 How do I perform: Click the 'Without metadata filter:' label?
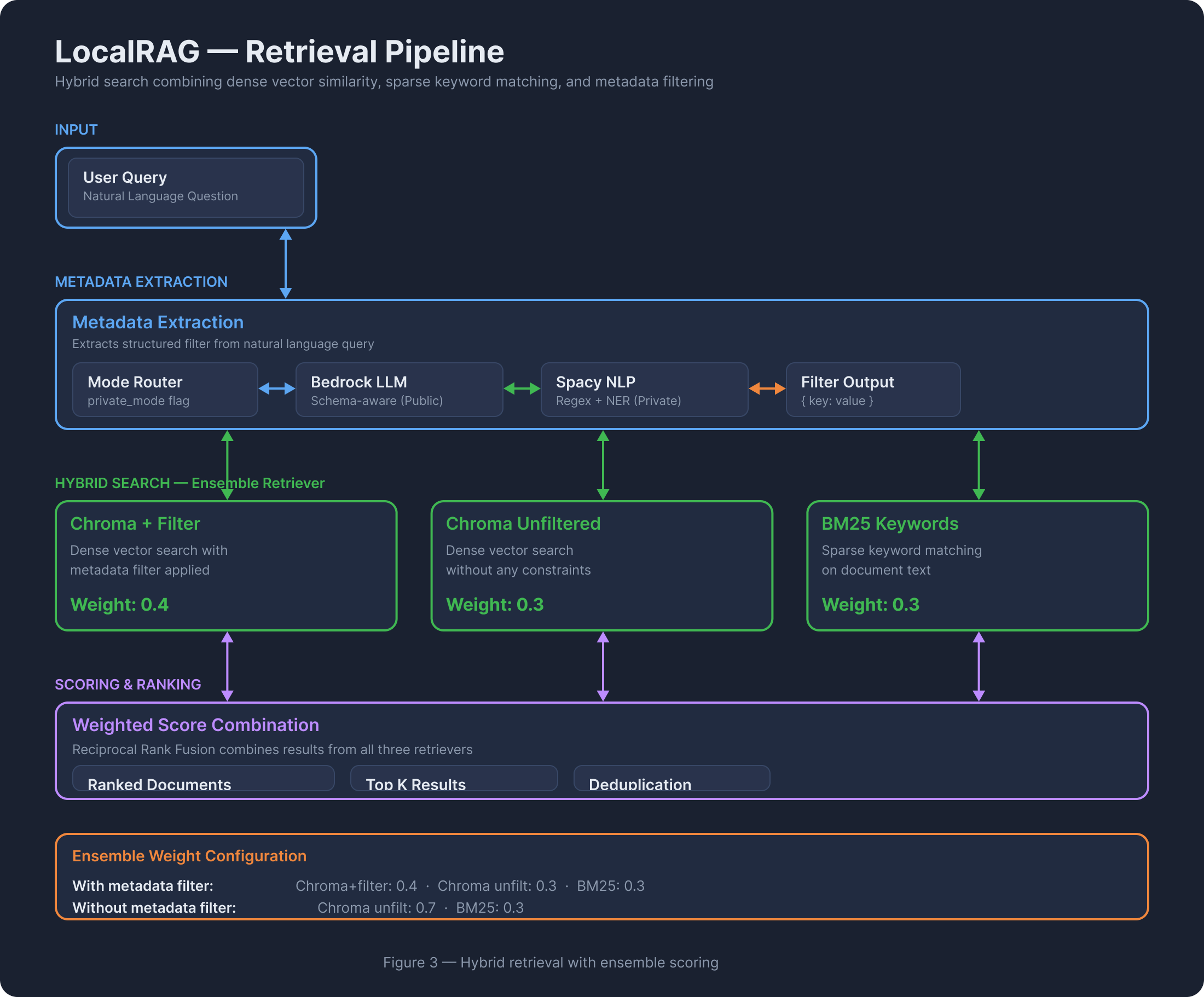point(154,908)
